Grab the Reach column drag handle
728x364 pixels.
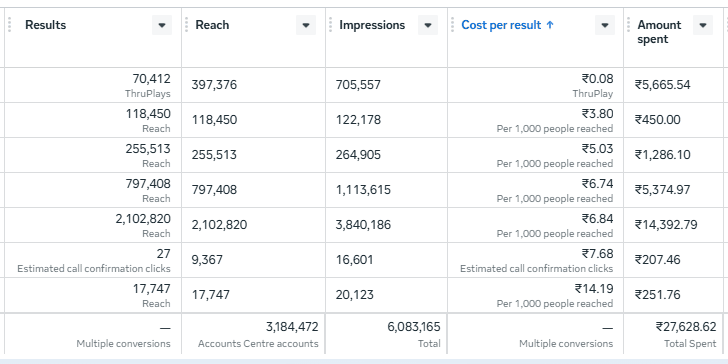coord(187,25)
